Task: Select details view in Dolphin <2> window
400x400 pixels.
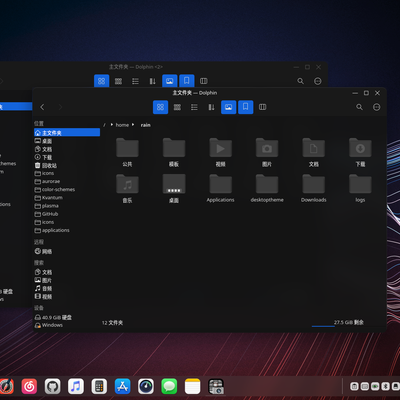Action: click(x=135, y=81)
